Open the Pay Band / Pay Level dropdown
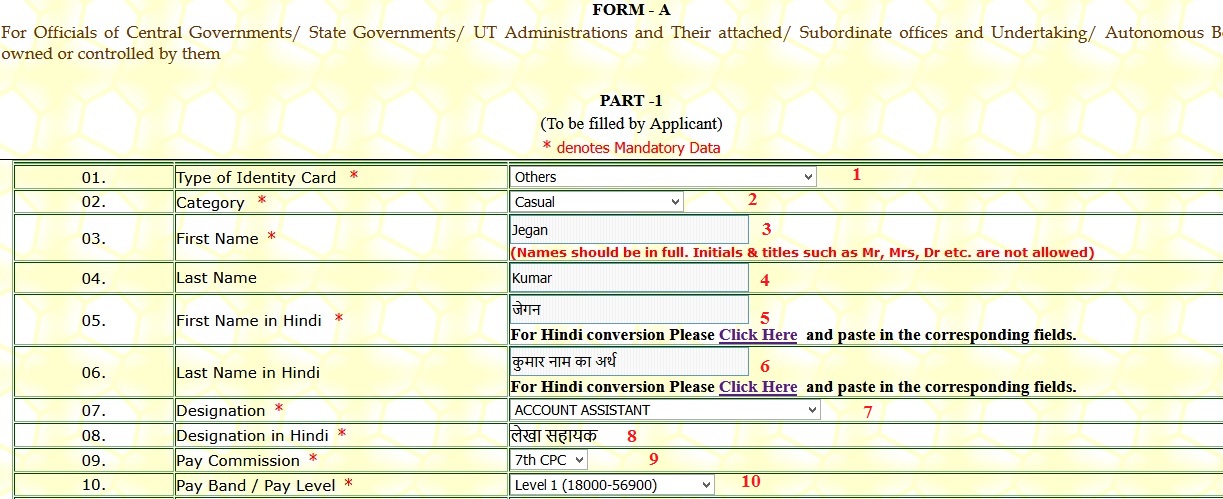The width and height of the screenshot is (1223, 499). tap(611, 485)
